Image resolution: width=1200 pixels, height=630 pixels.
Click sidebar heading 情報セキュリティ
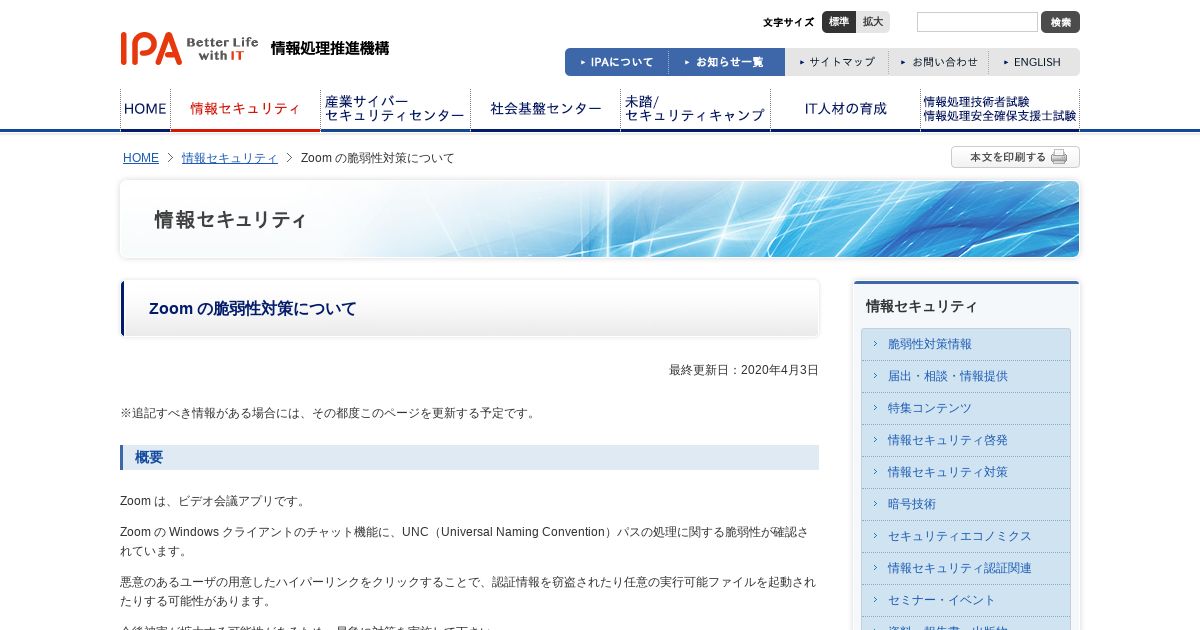(922, 306)
